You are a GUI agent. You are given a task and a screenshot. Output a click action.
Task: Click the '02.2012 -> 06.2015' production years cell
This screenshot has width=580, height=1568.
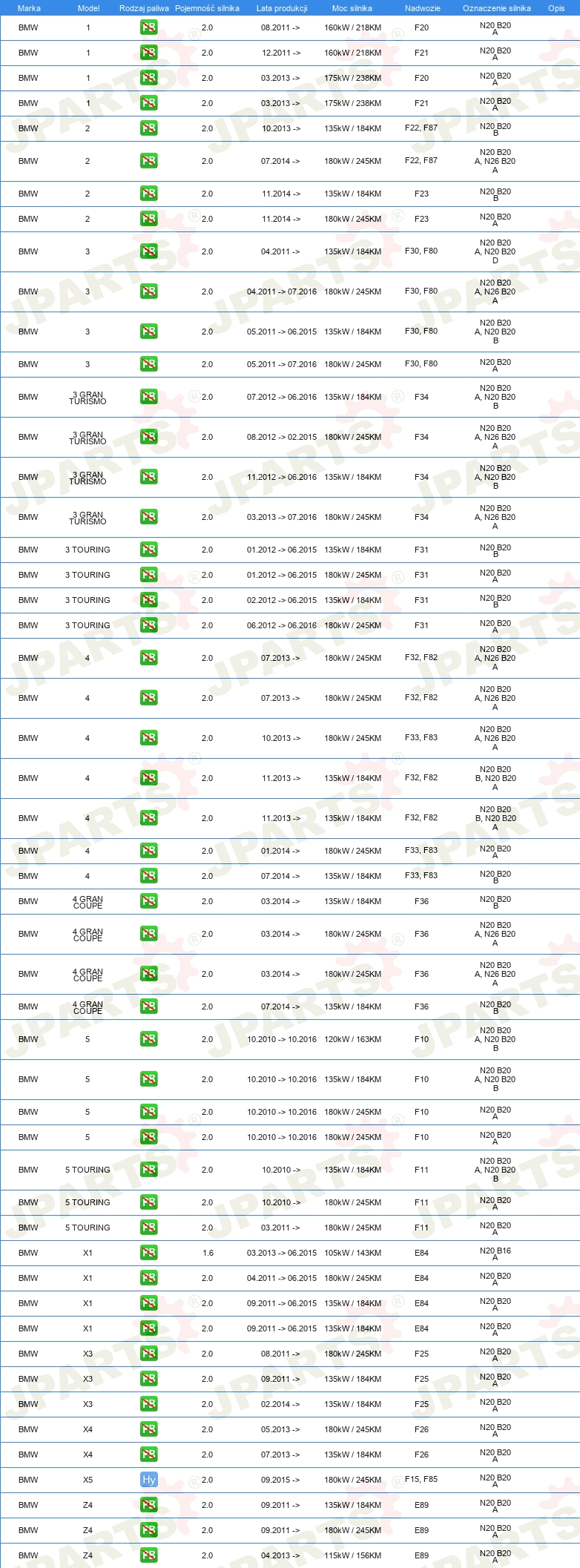coord(282,600)
